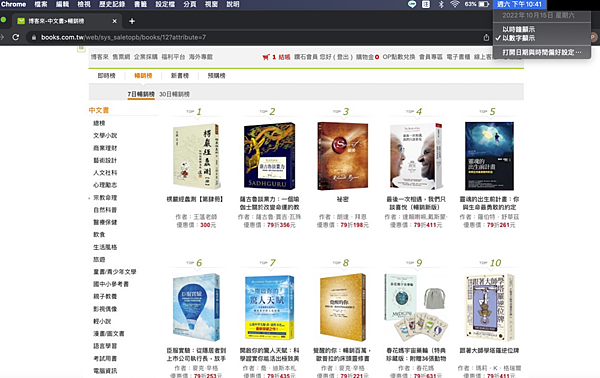The width and height of the screenshot is (600, 378).
Task: Open the 秘密 TOP 3 book cover
Action: (343, 156)
